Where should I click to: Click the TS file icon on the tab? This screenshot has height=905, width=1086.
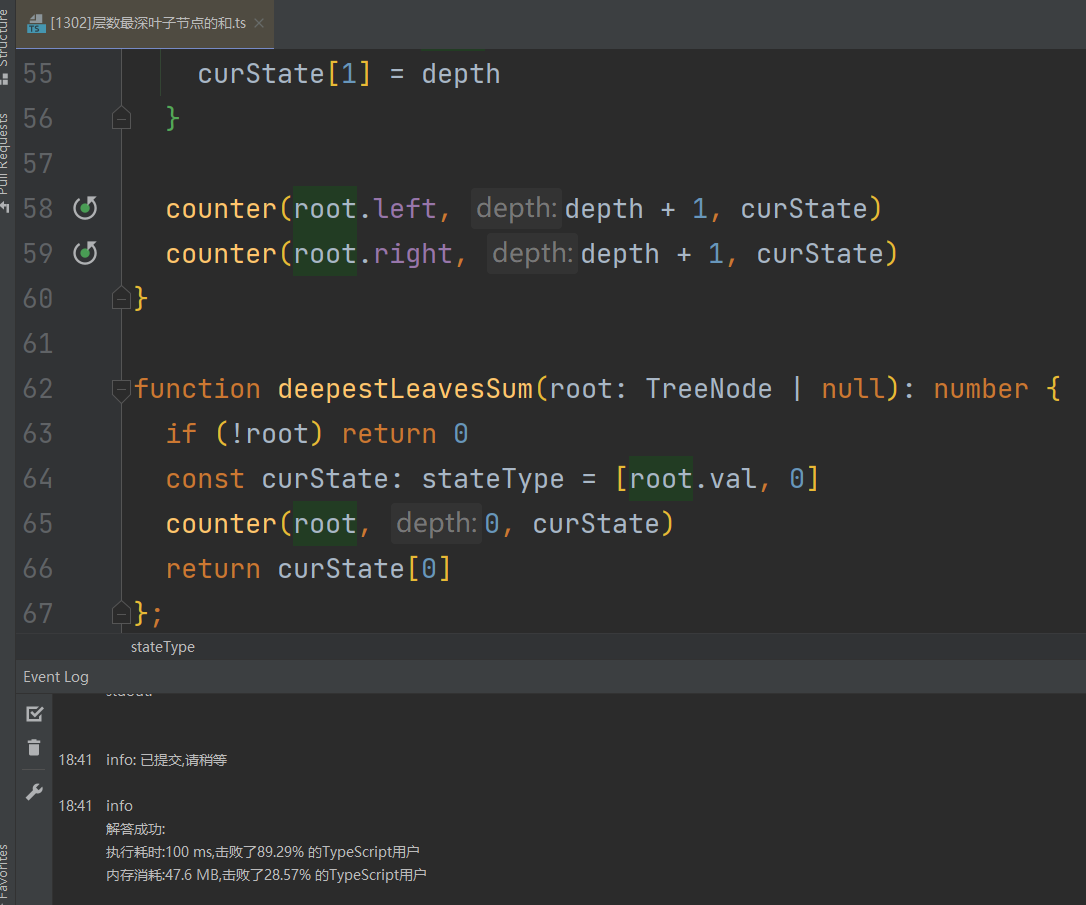[x=36, y=24]
